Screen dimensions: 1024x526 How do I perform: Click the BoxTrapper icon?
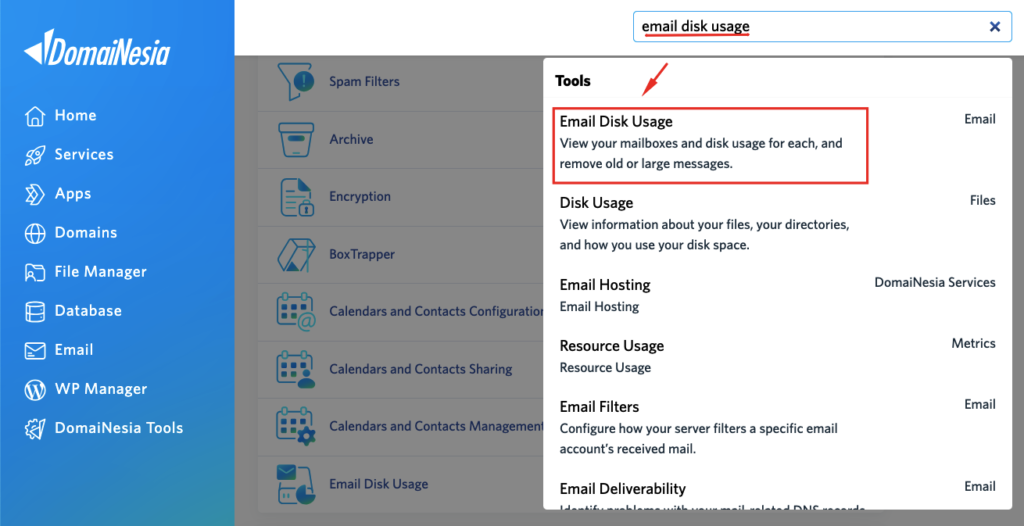[x=296, y=254]
